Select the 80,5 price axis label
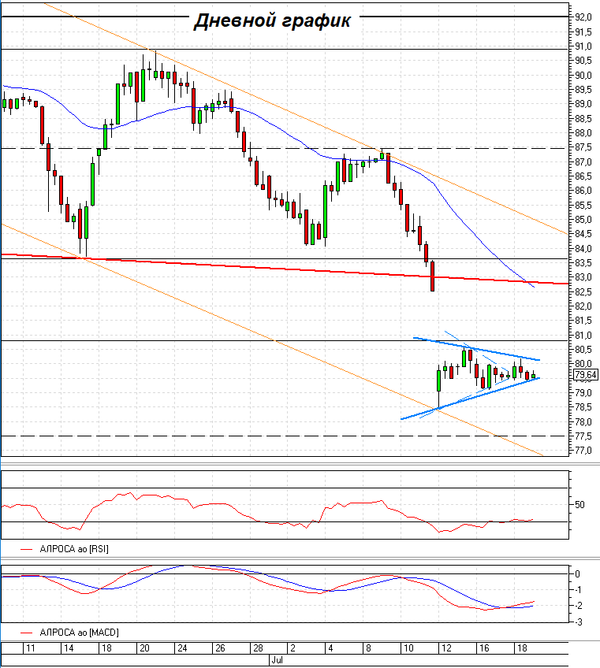 (x=583, y=350)
